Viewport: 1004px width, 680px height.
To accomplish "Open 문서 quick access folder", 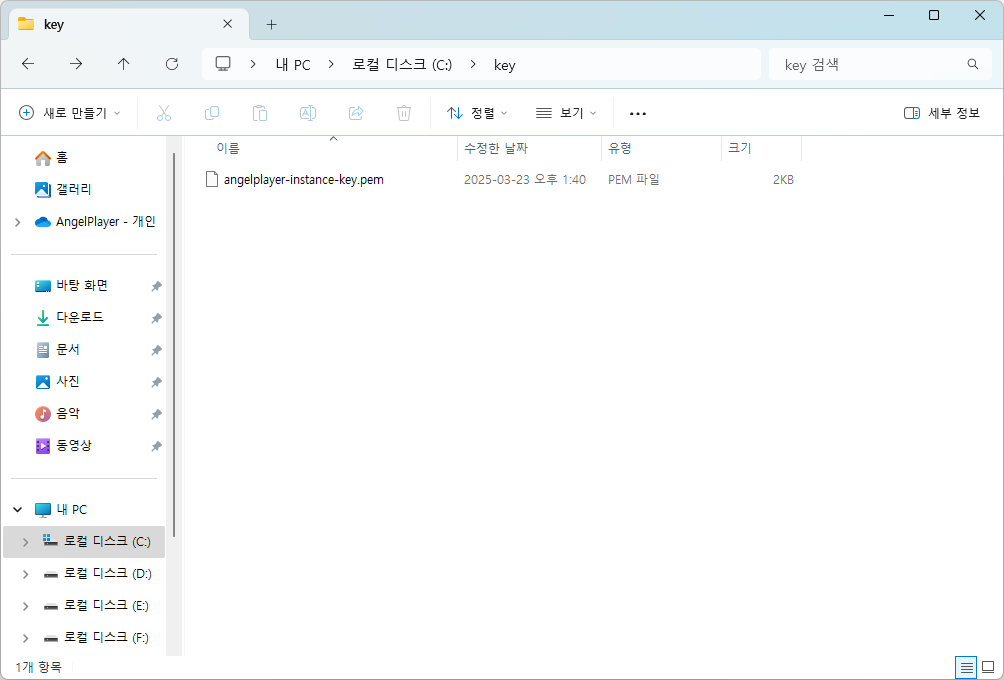I will [58, 350].
